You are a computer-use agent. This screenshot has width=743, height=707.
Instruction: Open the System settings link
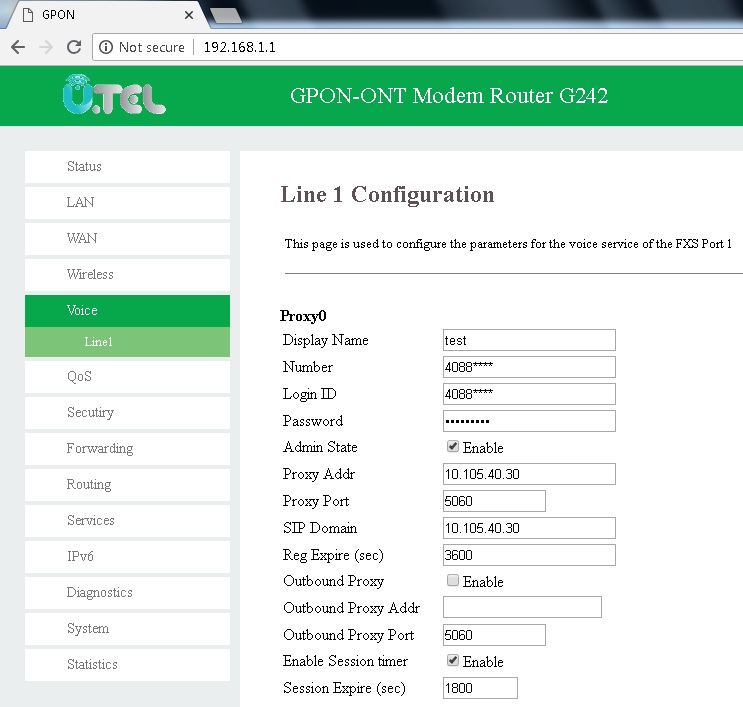click(x=127, y=628)
